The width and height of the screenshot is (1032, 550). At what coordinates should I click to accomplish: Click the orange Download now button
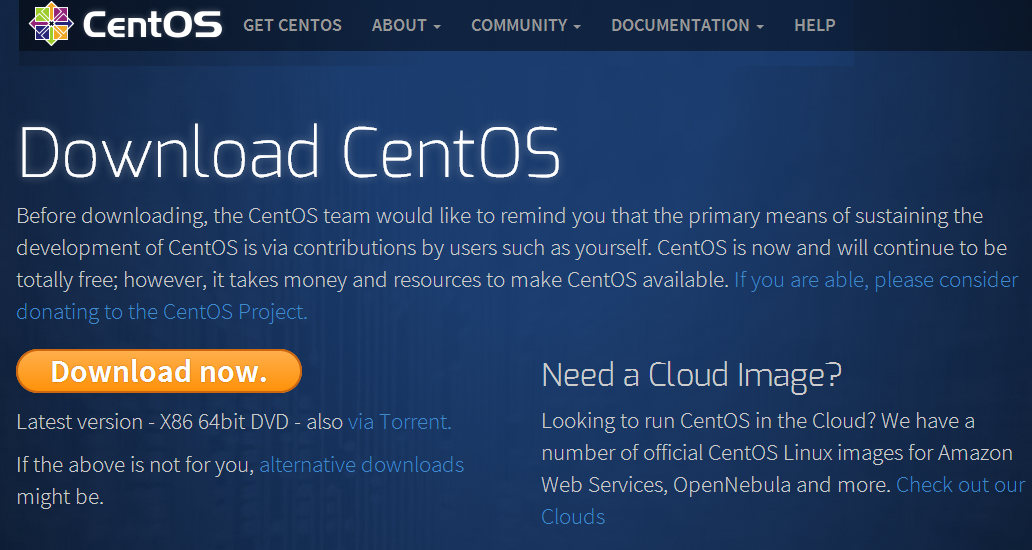(159, 371)
